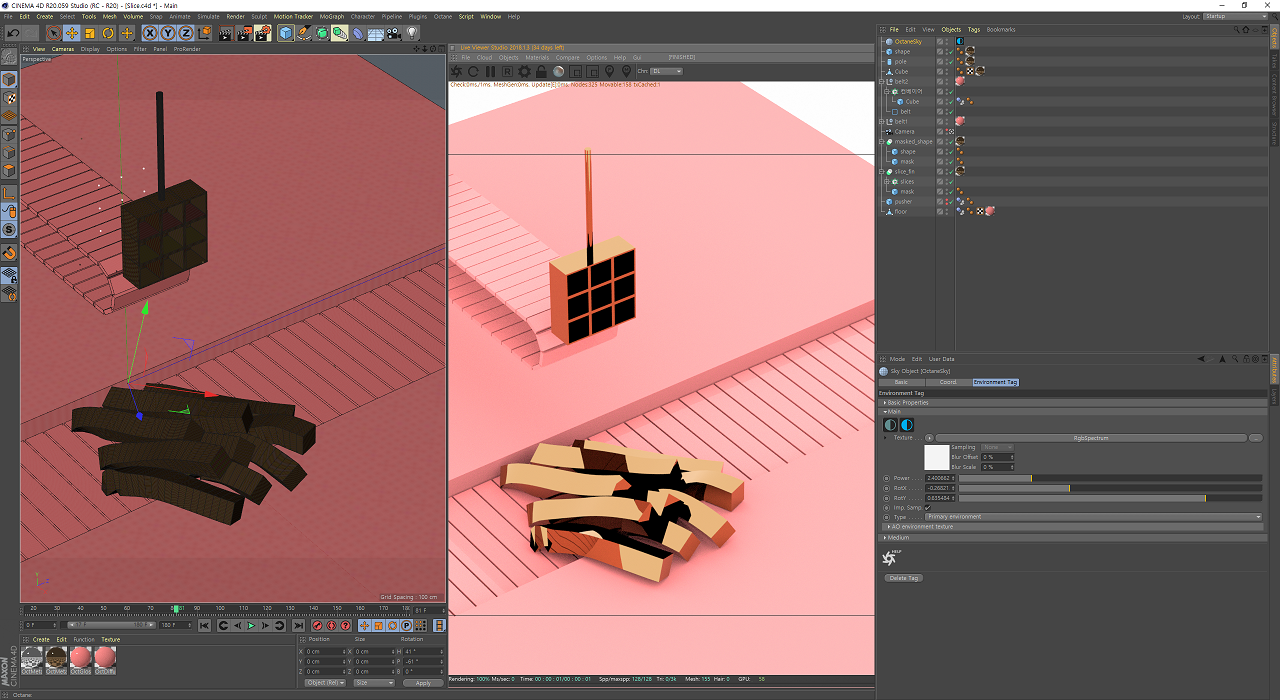Viewport: 1280px width, 700px height.
Task: Click the Light bulb icon in toolbar
Action: tap(410, 33)
